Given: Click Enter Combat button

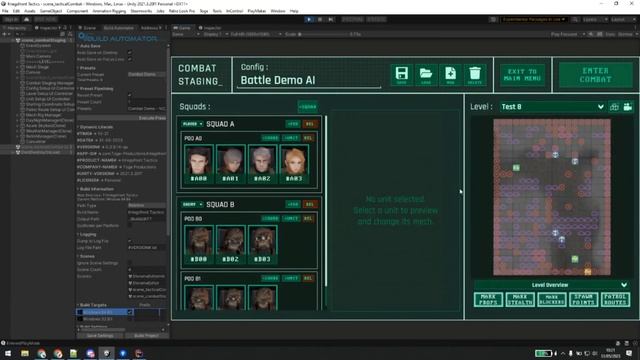Looking at the screenshot, I should click(x=596, y=75).
